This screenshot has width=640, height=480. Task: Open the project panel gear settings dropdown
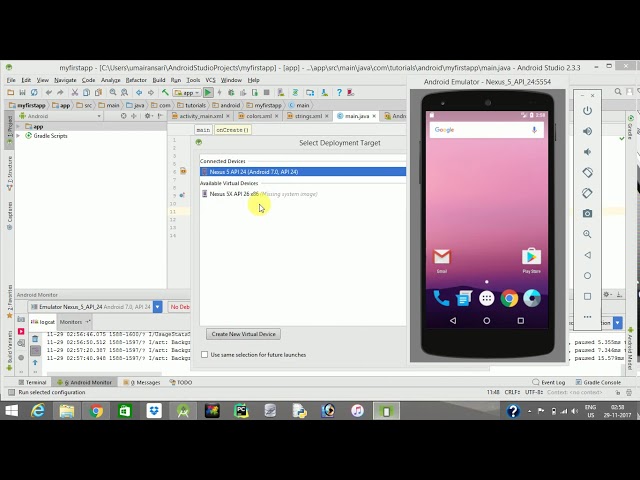point(149,116)
